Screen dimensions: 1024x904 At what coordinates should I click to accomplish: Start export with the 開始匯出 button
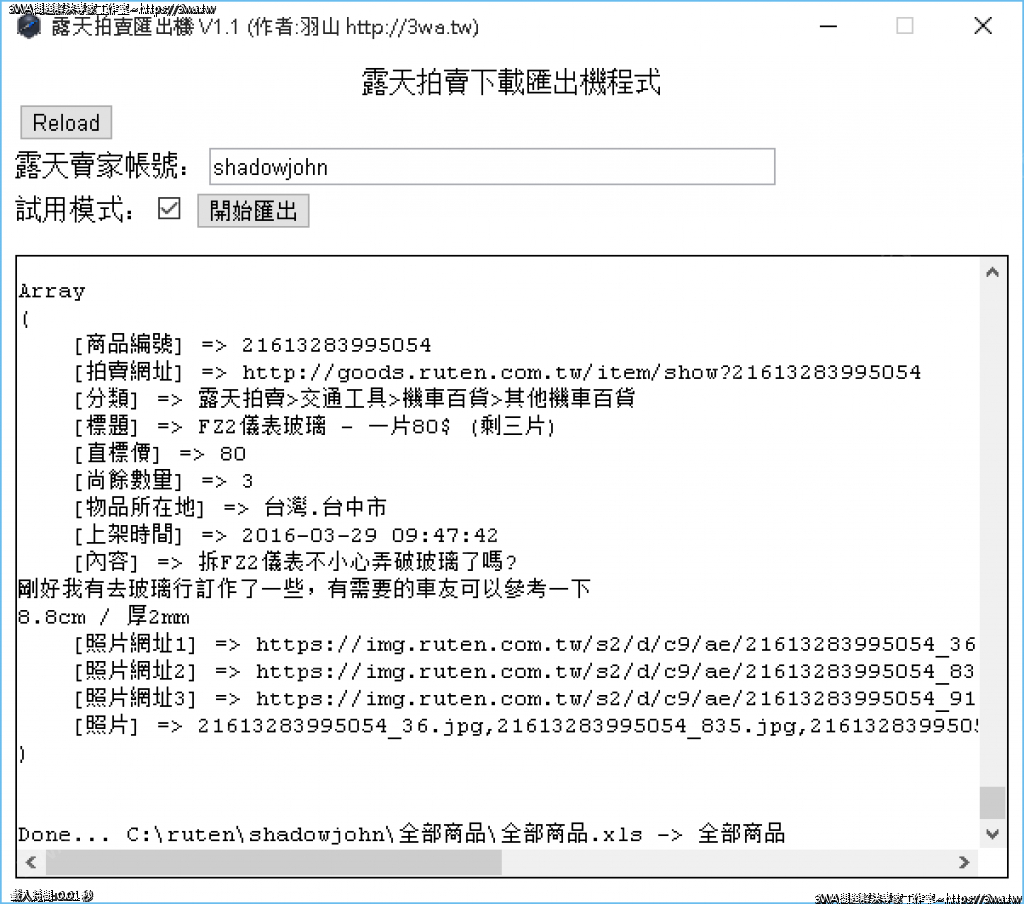click(253, 211)
